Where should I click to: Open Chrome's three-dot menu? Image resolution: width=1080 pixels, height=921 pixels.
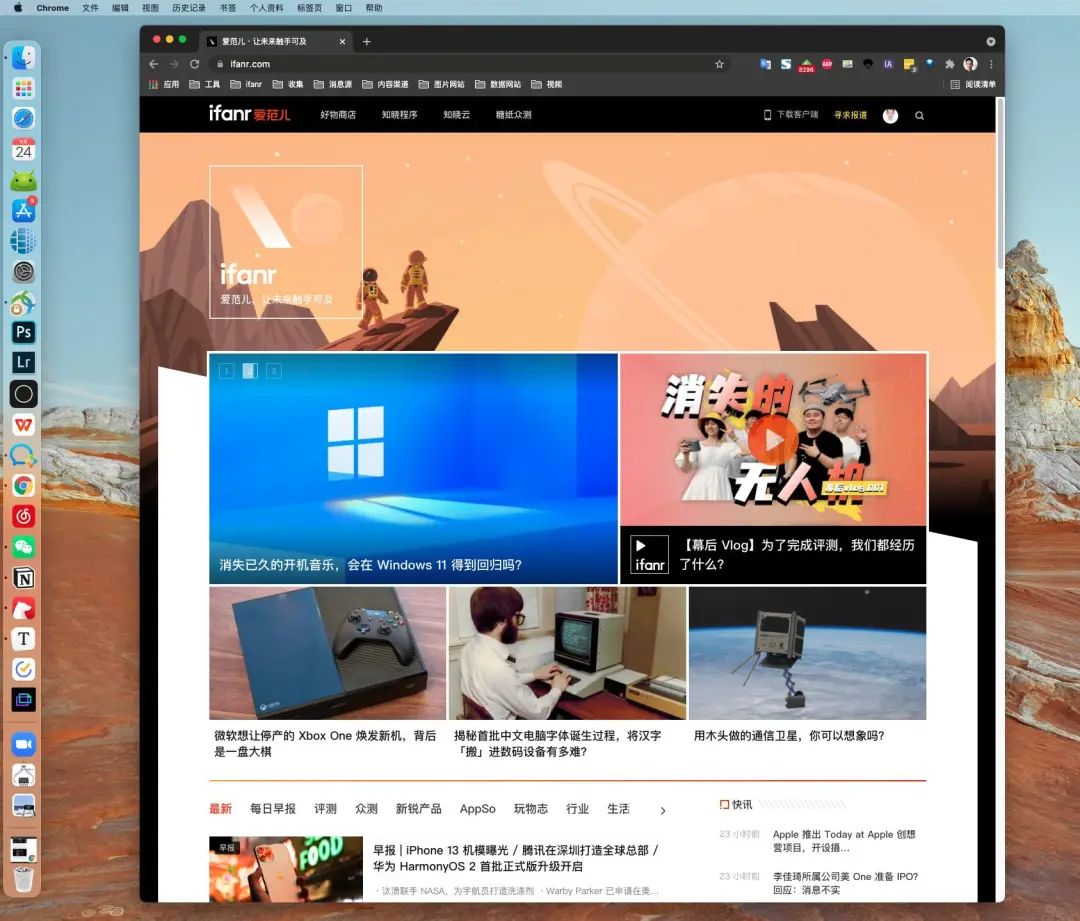tap(991, 64)
